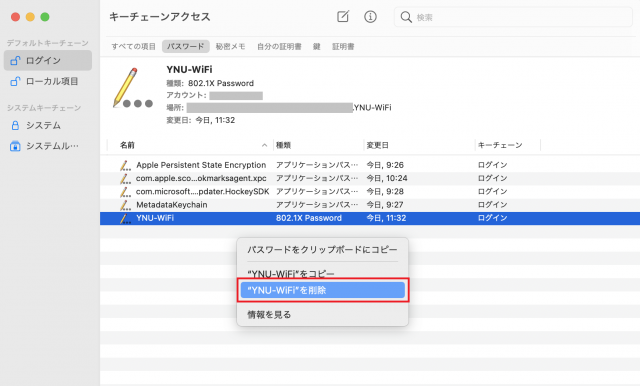Image resolution: width=640 pixels, height=386 pixels.
Task: Focus the 検索 search field
Action: click(x=513, y=17)
